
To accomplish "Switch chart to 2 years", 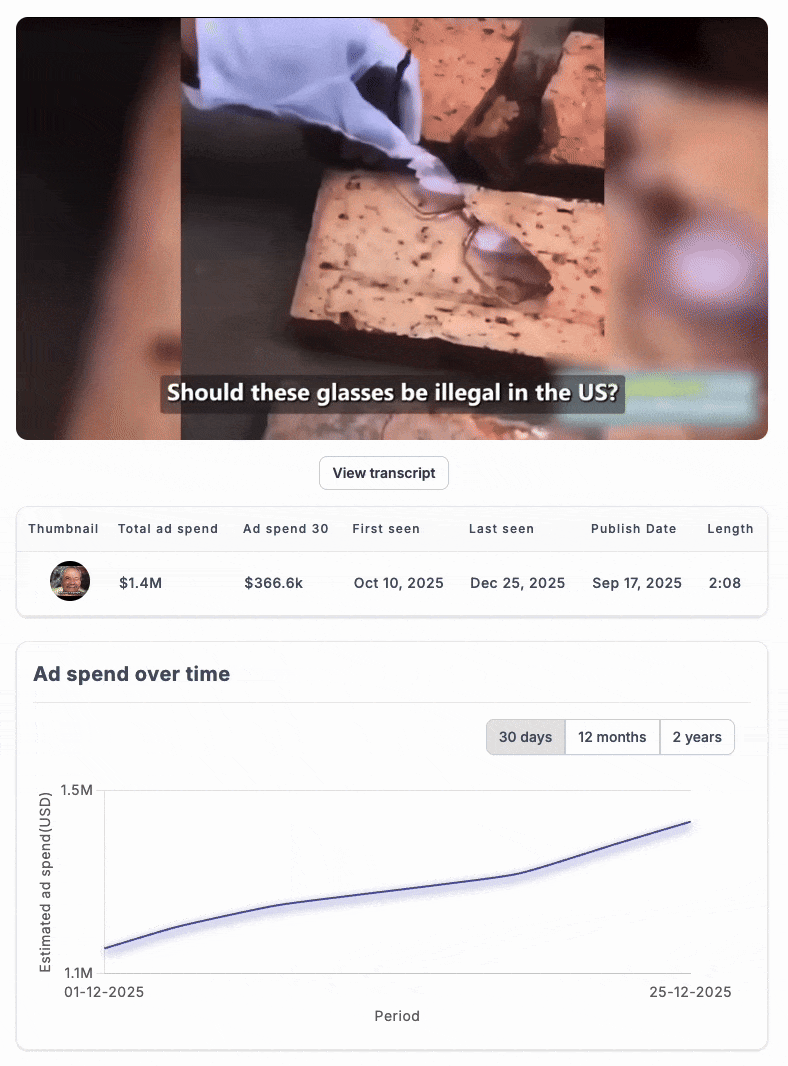I will [697, 737].
